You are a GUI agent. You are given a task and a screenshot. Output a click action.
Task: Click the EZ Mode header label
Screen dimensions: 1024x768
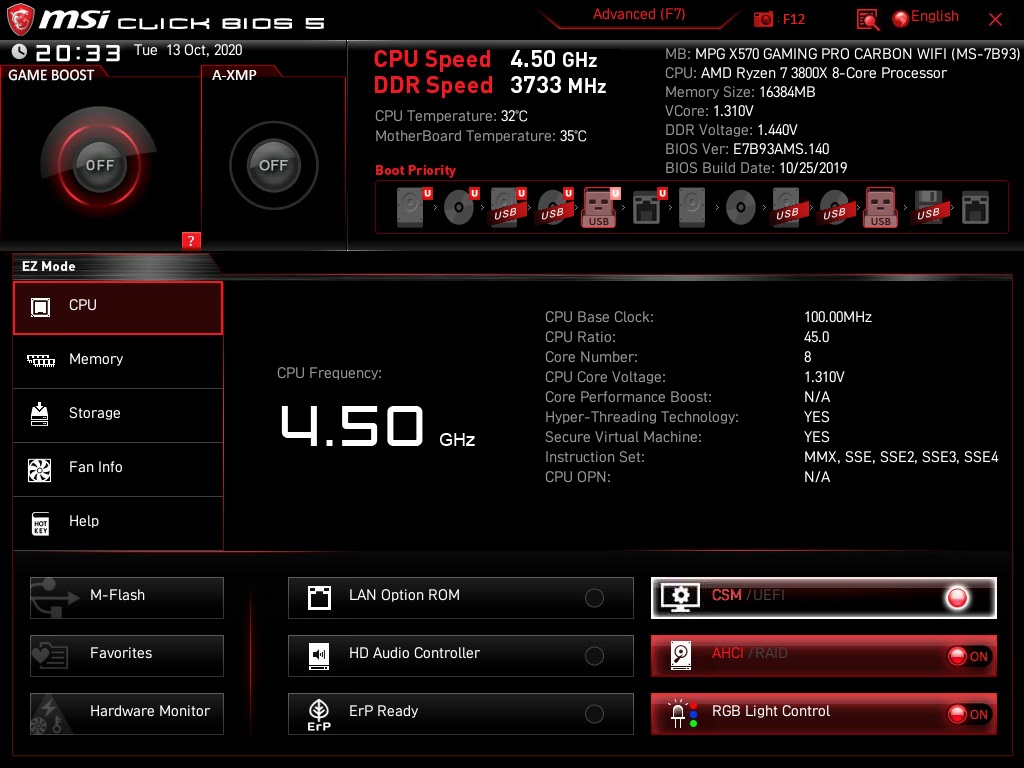[49, 266]
